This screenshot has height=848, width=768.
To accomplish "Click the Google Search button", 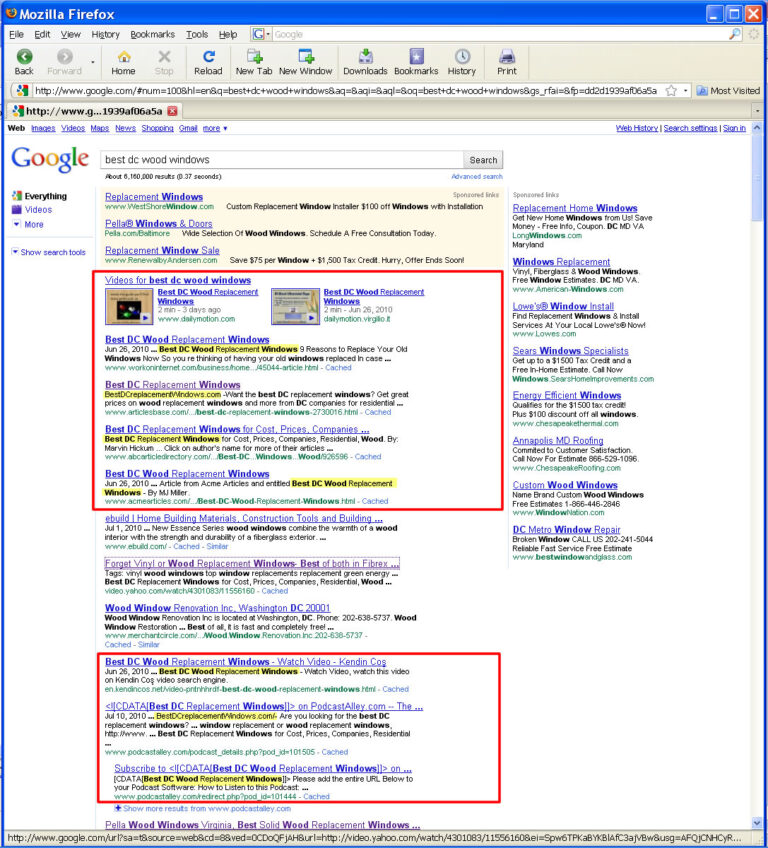I will 483,160.
